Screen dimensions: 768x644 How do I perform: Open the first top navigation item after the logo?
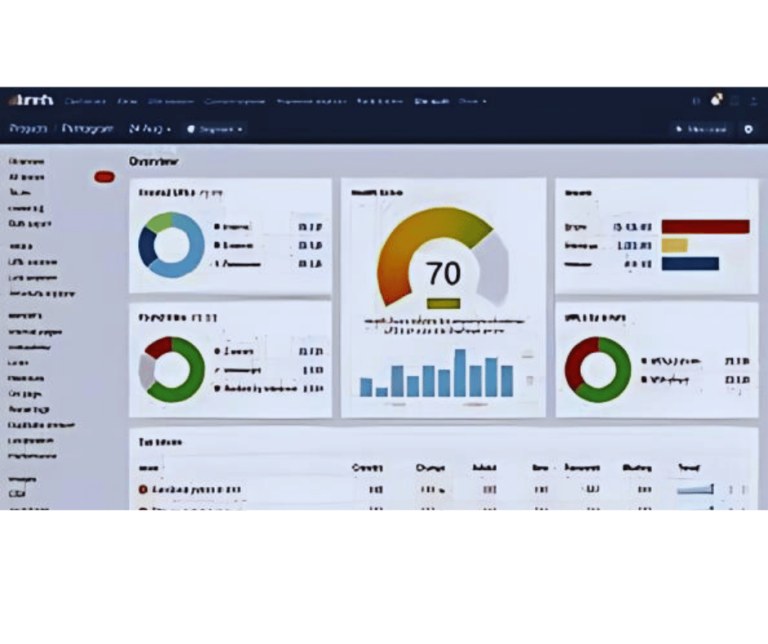[x=86, y=101]
